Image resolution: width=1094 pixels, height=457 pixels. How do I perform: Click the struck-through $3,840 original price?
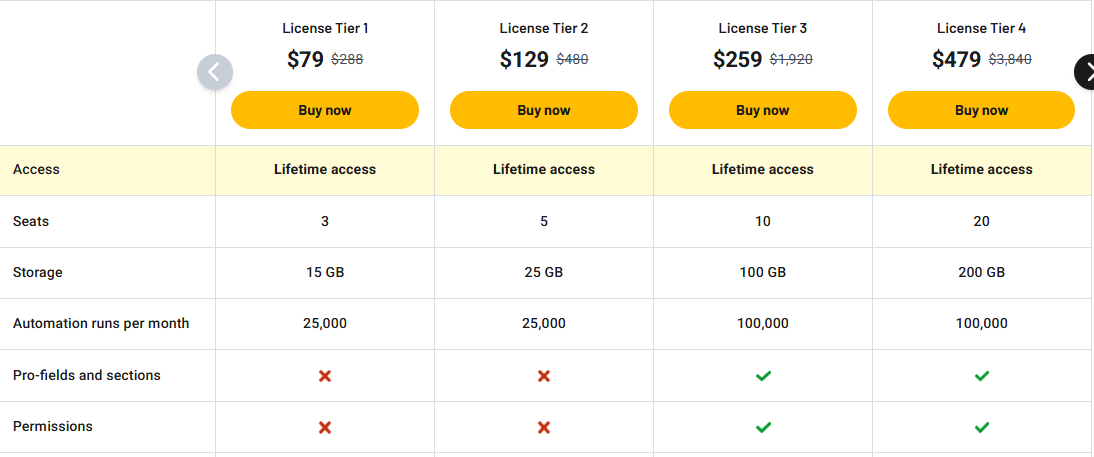pos(1009,60)
